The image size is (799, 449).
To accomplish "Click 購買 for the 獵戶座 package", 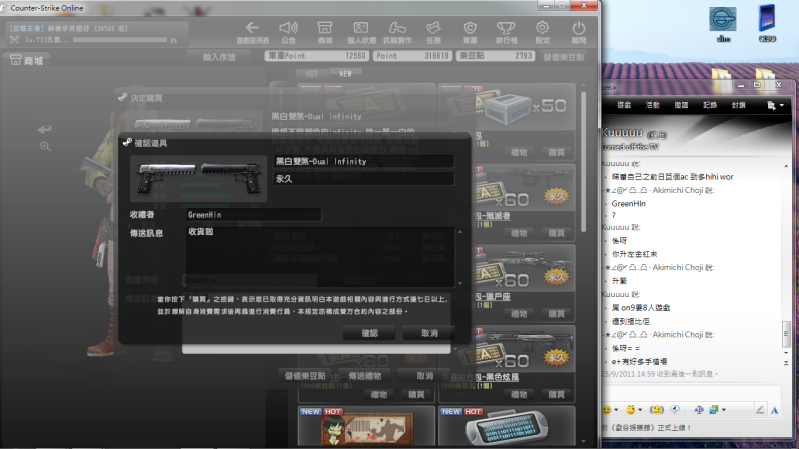I will (556, 314).
